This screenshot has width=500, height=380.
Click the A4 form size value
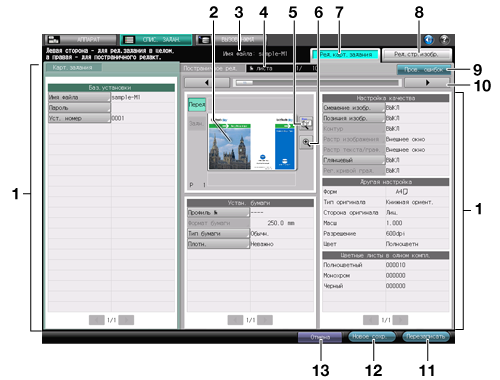(401, 192)
